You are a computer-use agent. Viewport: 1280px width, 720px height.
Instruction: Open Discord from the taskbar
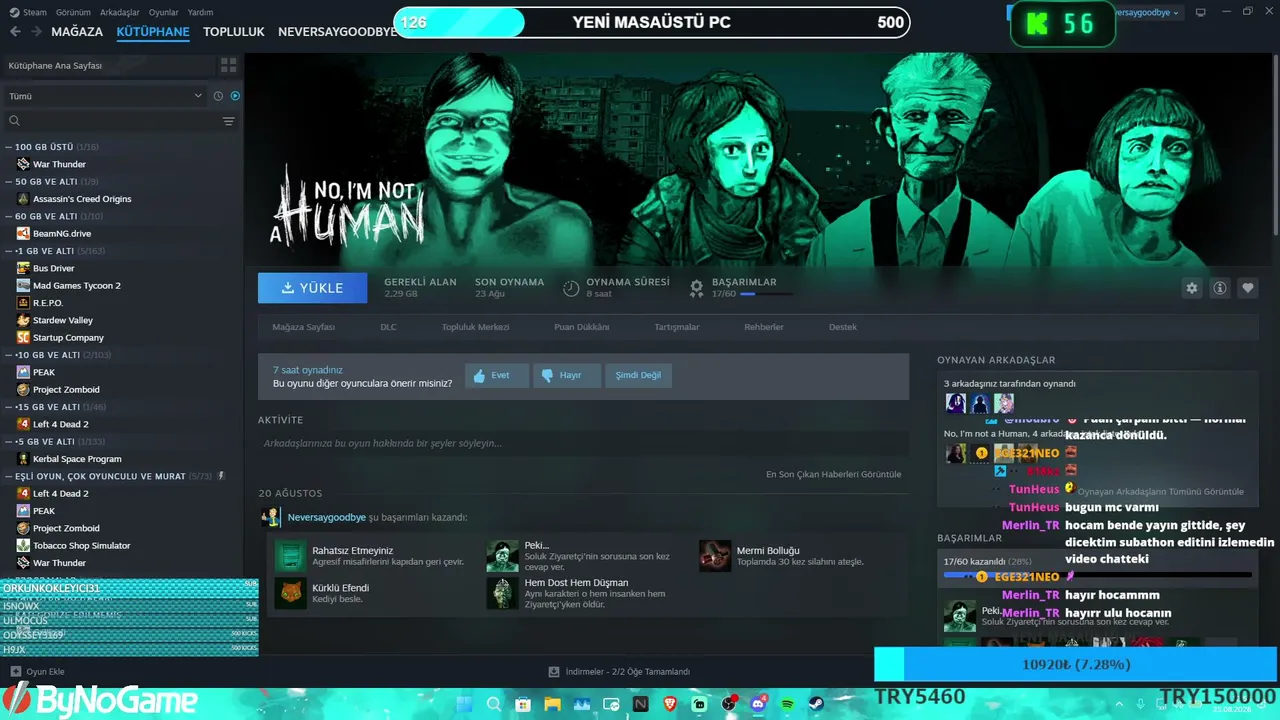tap(758, 704)
